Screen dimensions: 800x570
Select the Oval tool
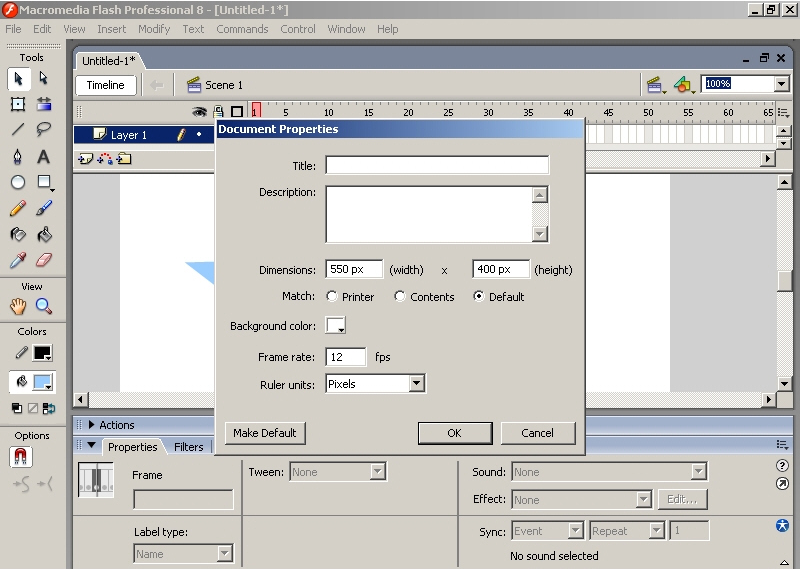pyautogui.click(x=18, y=182)
